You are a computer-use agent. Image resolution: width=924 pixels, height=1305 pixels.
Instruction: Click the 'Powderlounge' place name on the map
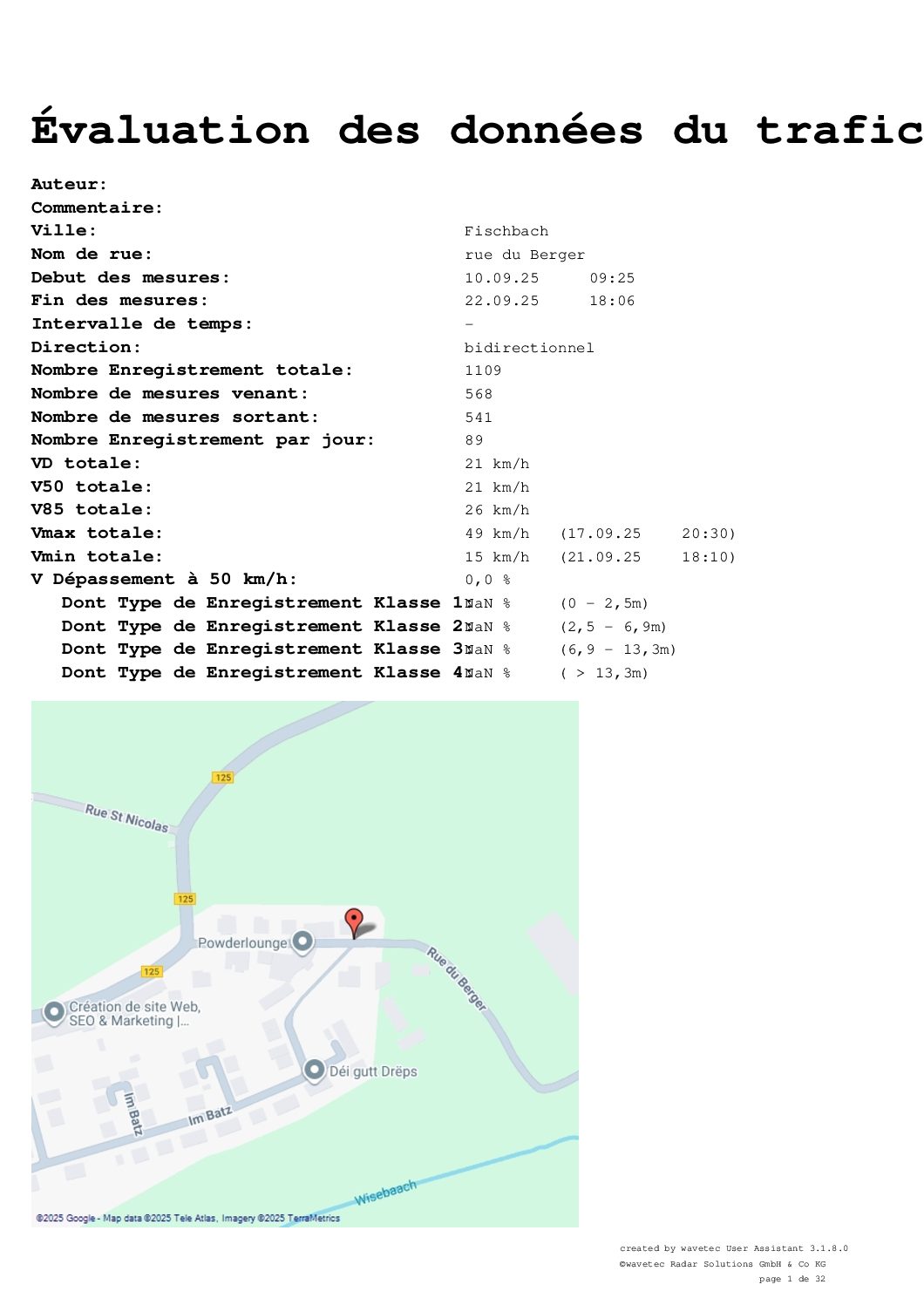coord(242,943)
